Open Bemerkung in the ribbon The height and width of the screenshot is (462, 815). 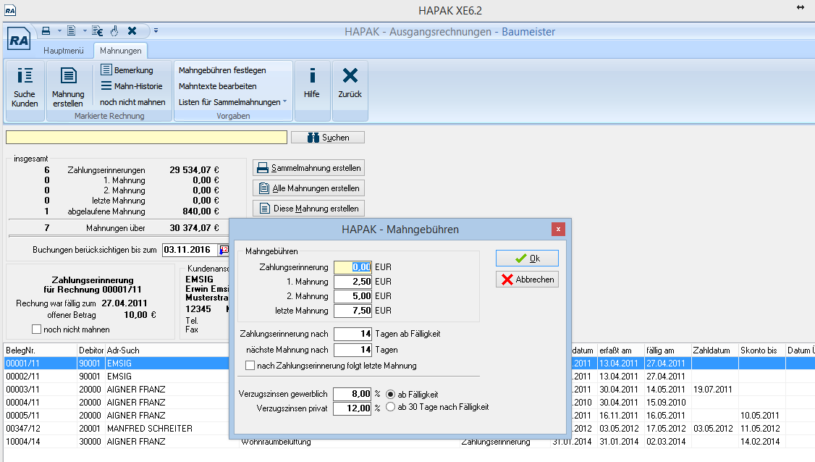point(128,70)
